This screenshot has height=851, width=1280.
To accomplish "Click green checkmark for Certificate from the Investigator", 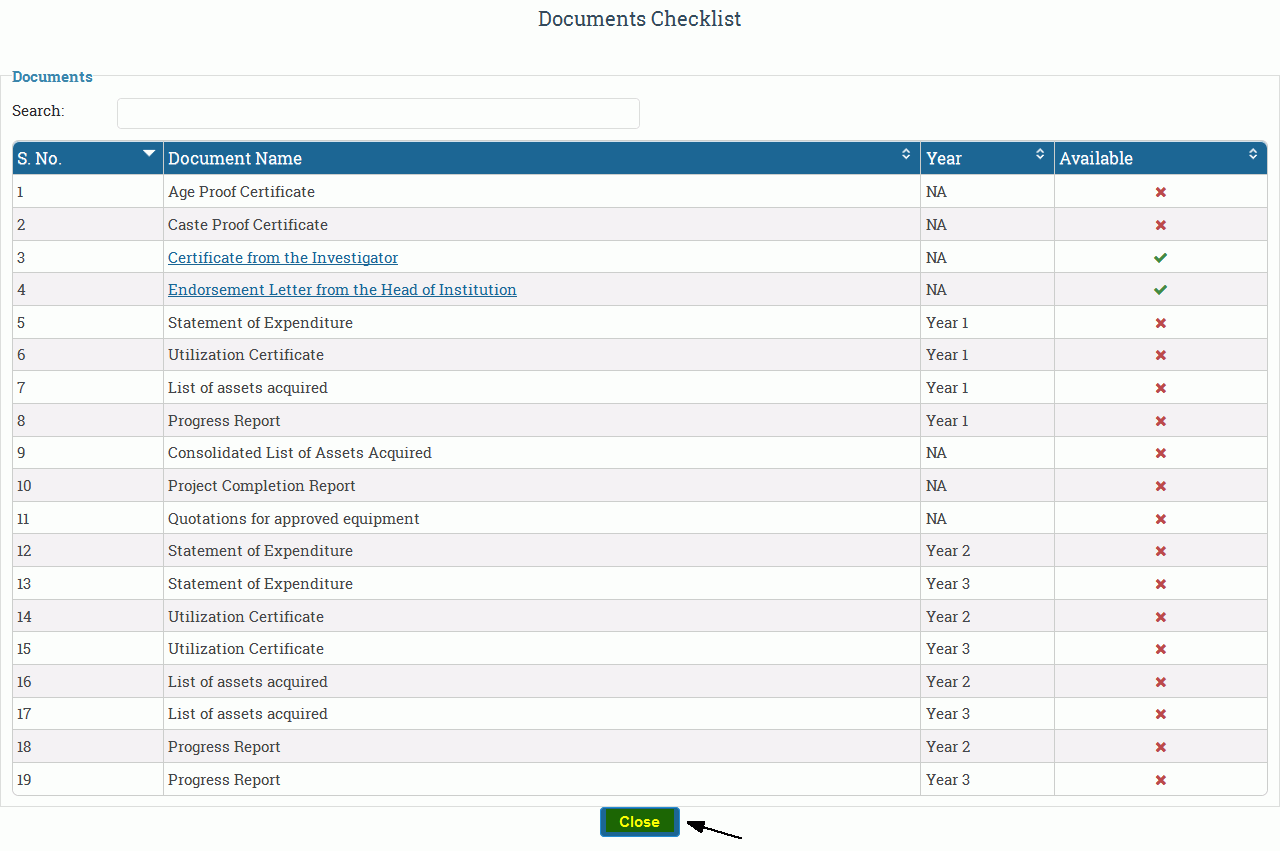I will point(1161,258).
